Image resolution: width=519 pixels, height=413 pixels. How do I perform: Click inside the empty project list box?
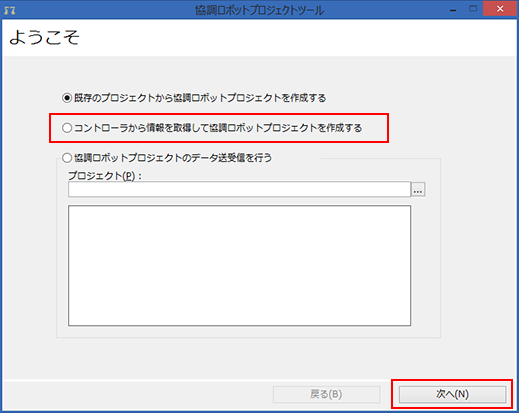(239, 266)
